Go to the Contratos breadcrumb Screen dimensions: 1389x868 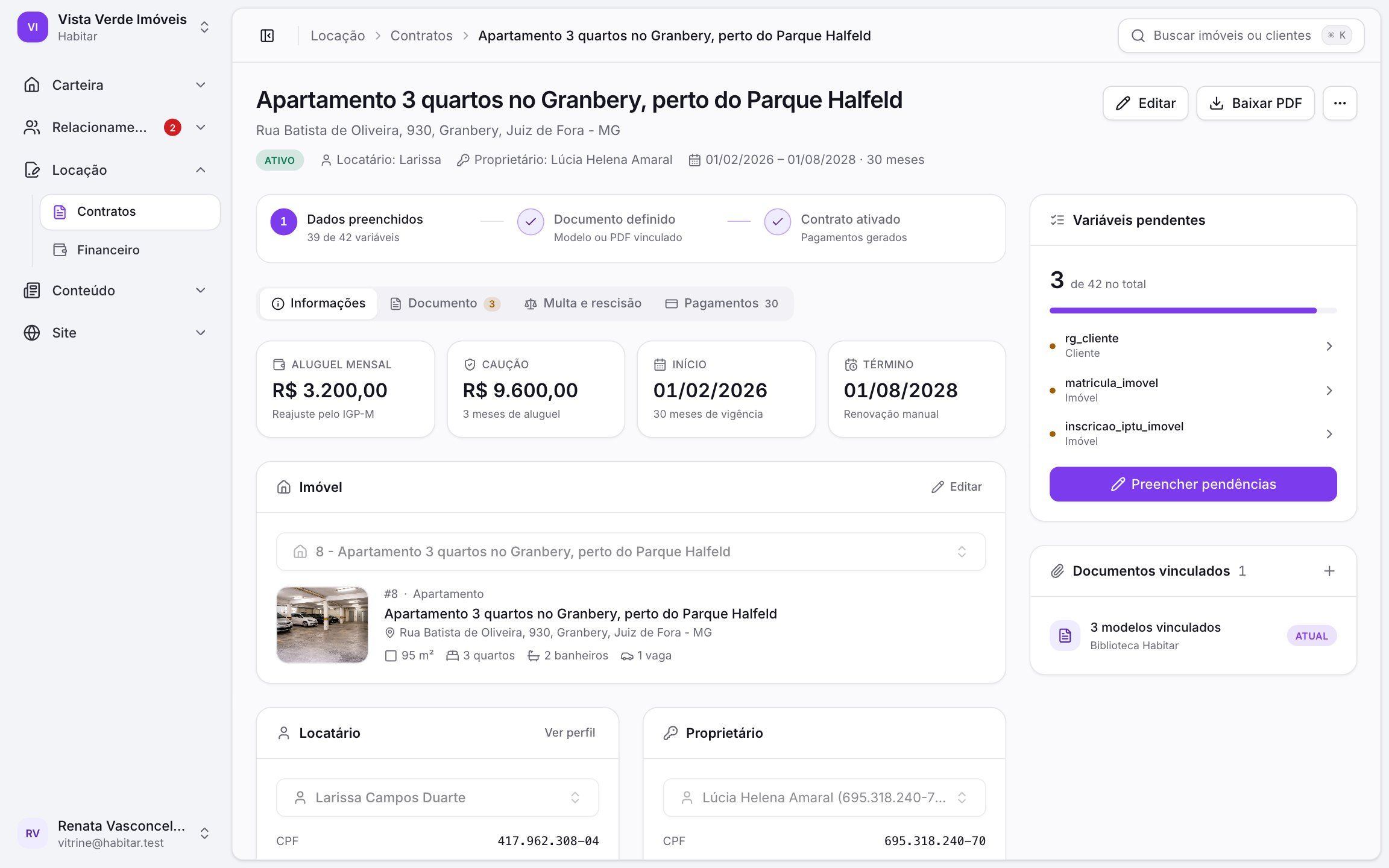point(421,36)
